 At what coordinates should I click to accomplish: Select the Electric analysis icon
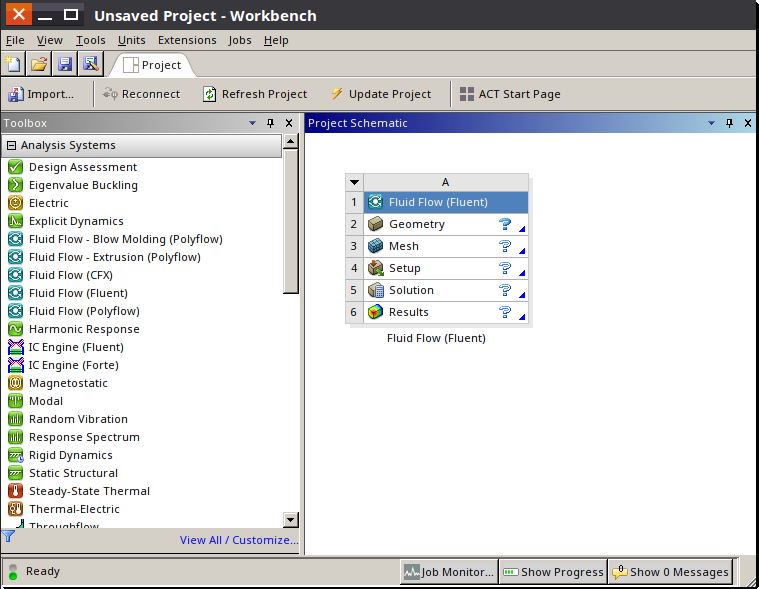(15, 203)
